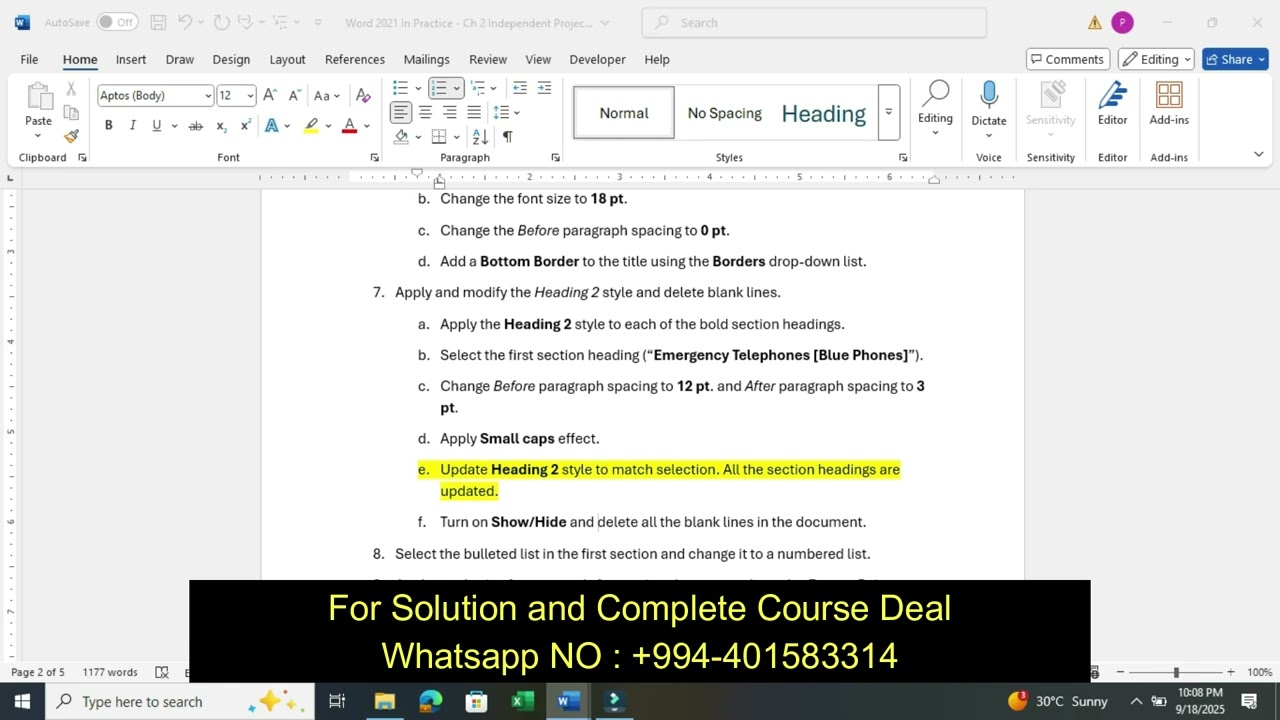This screenshot has width=1280, height=720.
Task: Expand the Styles gallery
Action: point(888,113)
